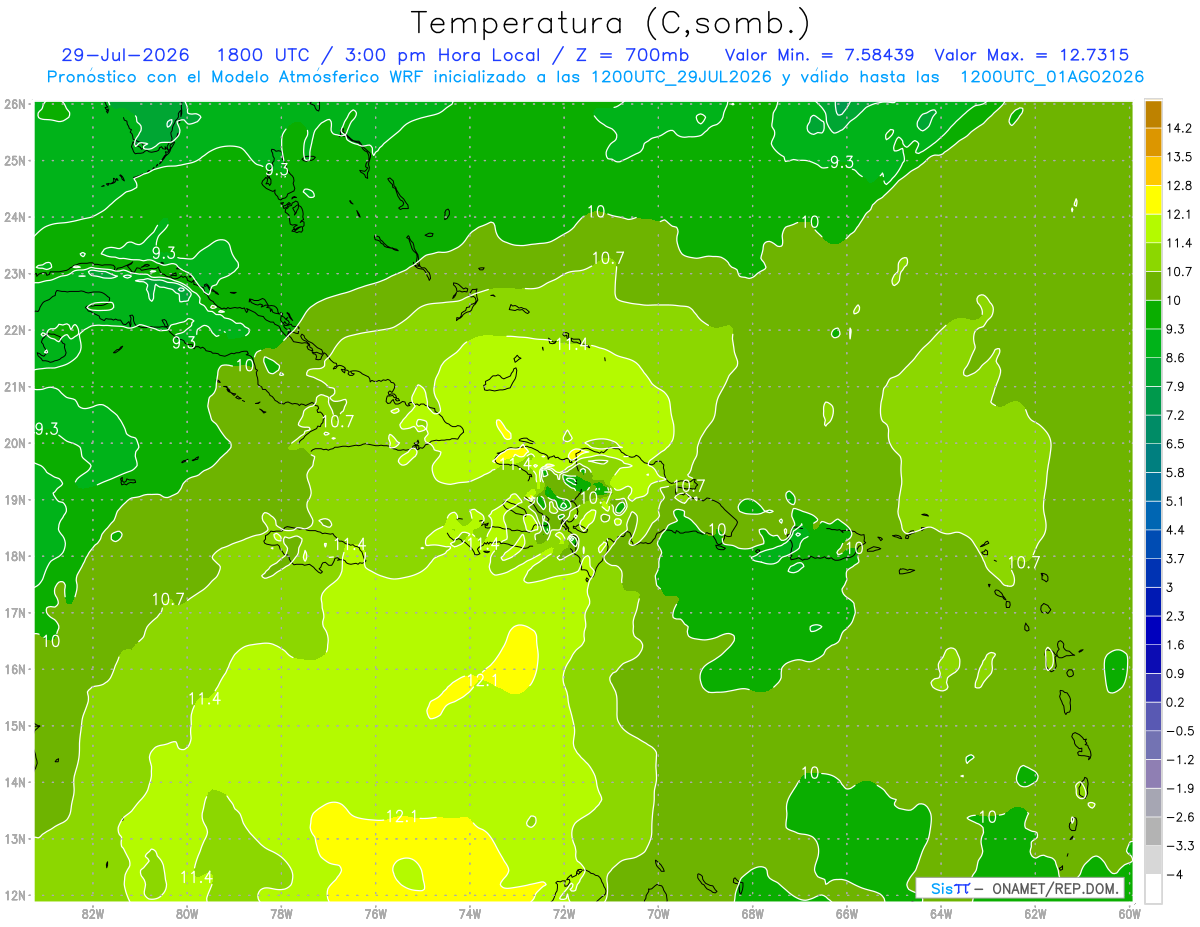Click the dark orange swatch above 14.2

coord(1153,114)
